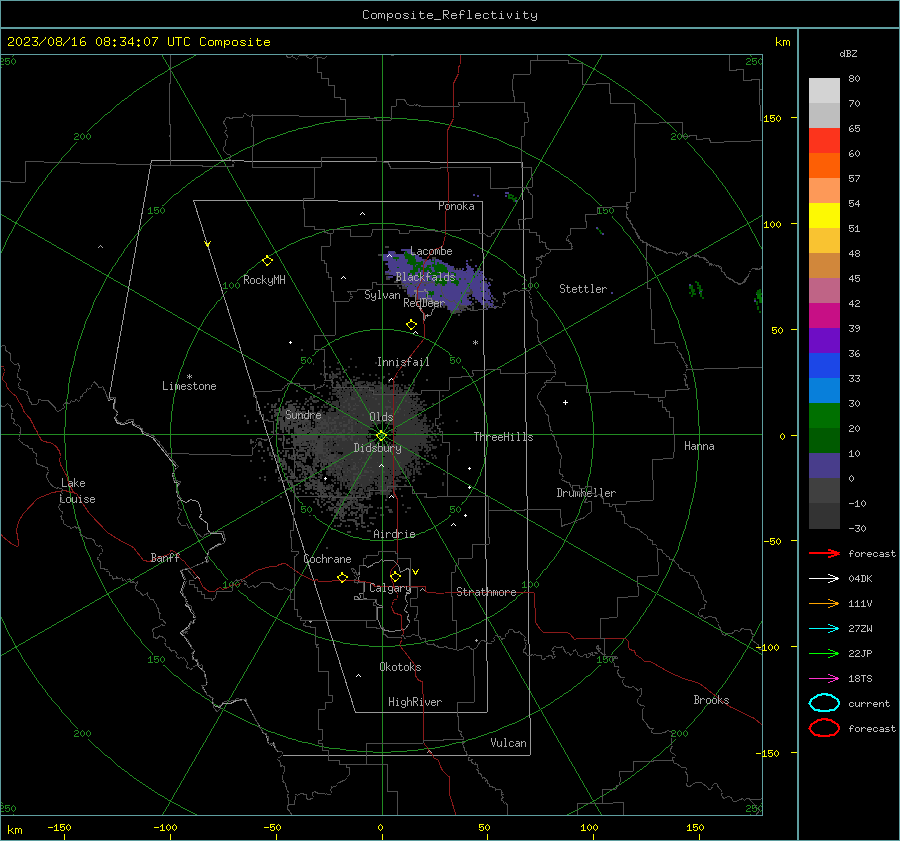The width and height of the screenshot is (900, 841).
Task: Click the yellow diamond marker near RockyMH
Action: click(x=267, y=261)
